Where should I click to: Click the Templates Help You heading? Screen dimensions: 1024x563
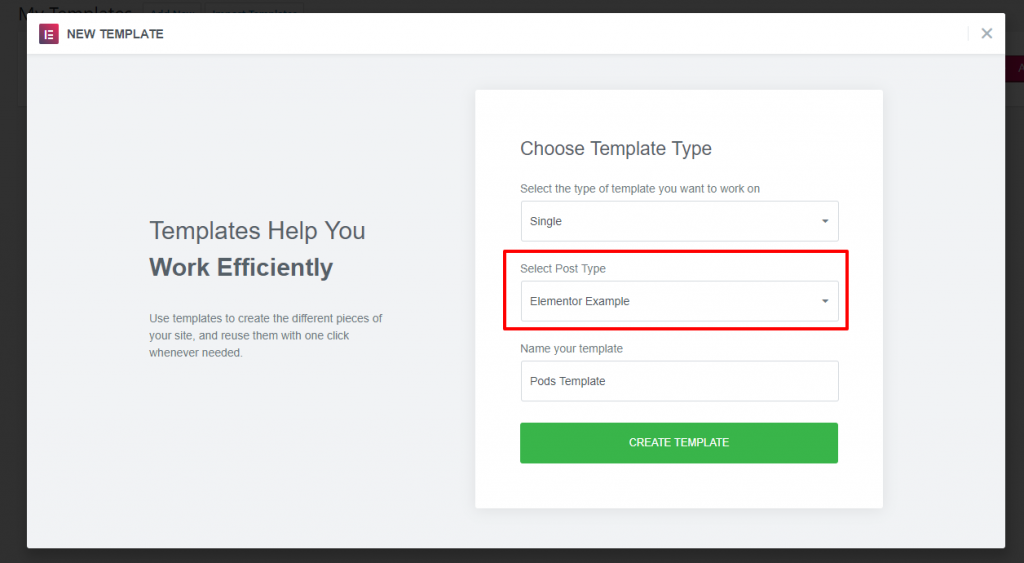click(x=257, y=231)
